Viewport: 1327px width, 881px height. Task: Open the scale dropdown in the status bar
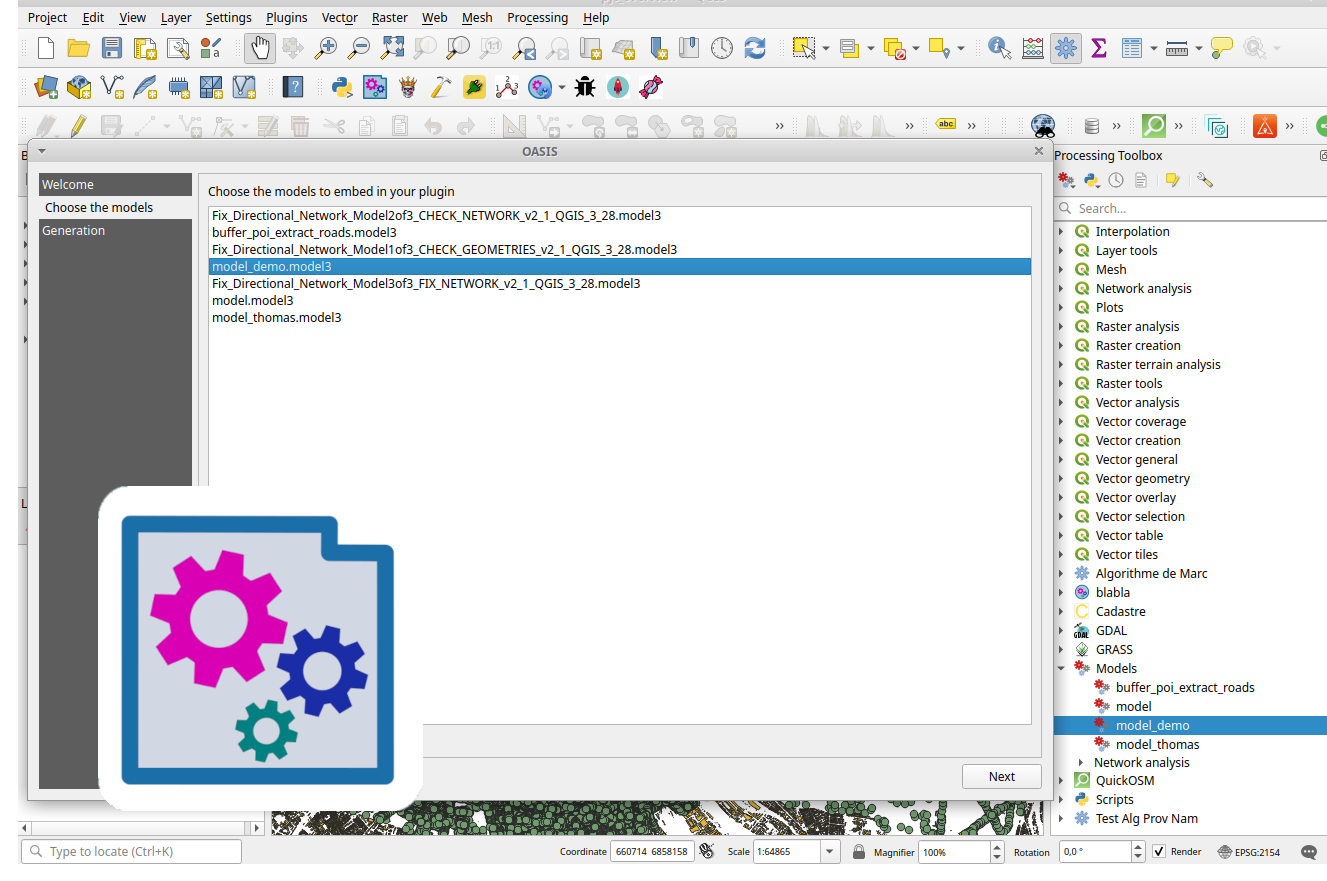828,851
